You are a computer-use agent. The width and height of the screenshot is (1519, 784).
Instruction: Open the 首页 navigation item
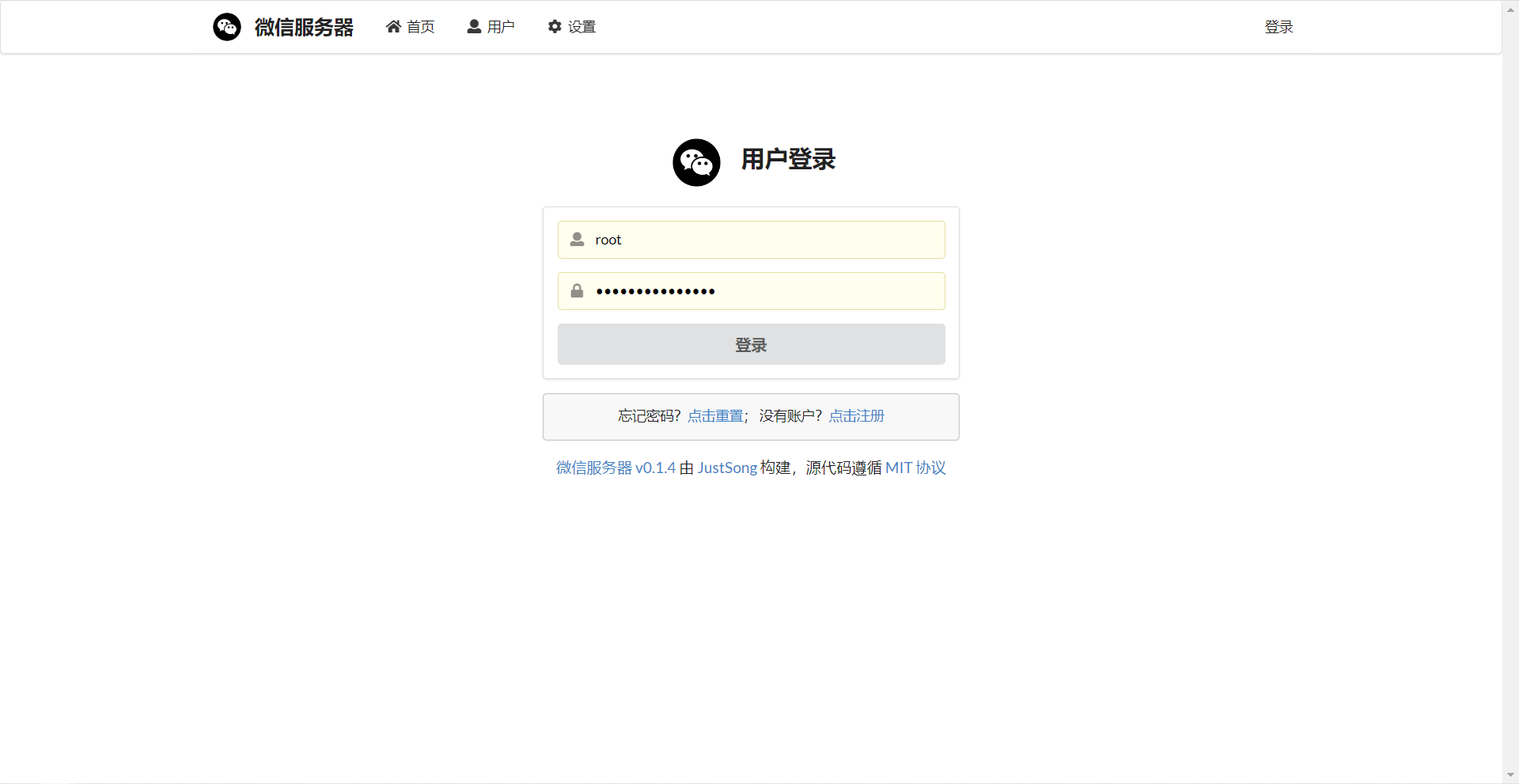[419, 26]
